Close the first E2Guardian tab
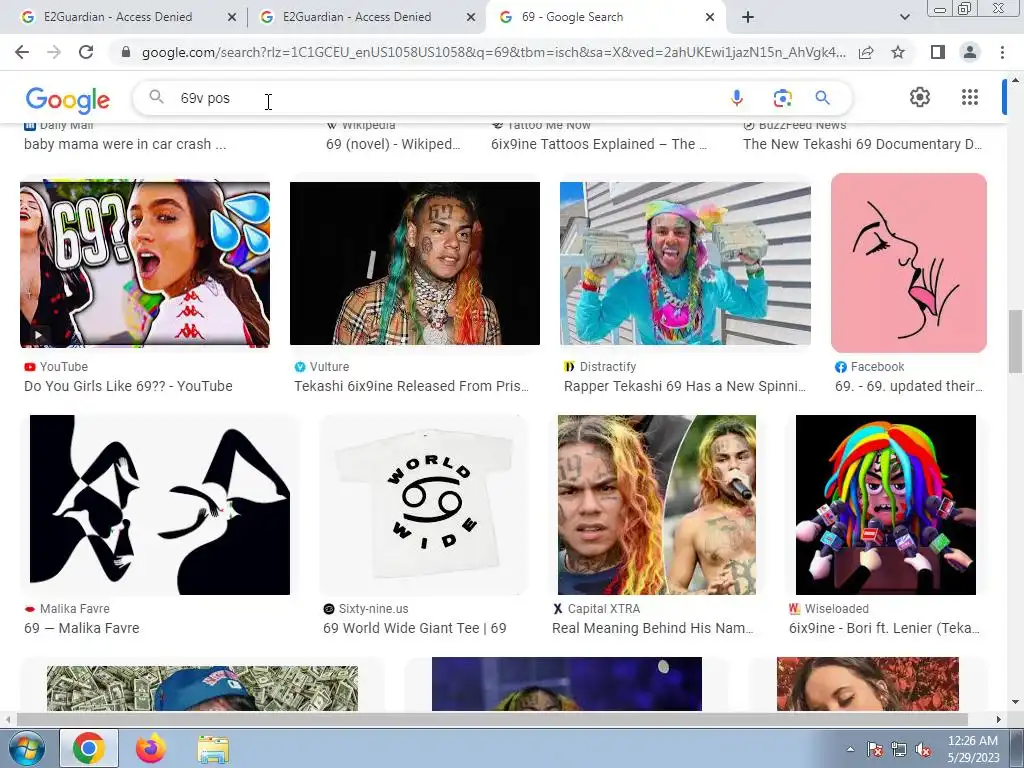 232,17
